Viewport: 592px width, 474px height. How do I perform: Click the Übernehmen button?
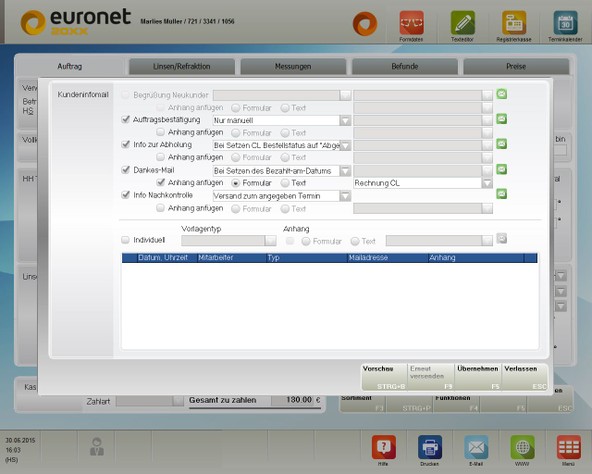[478, 377]
